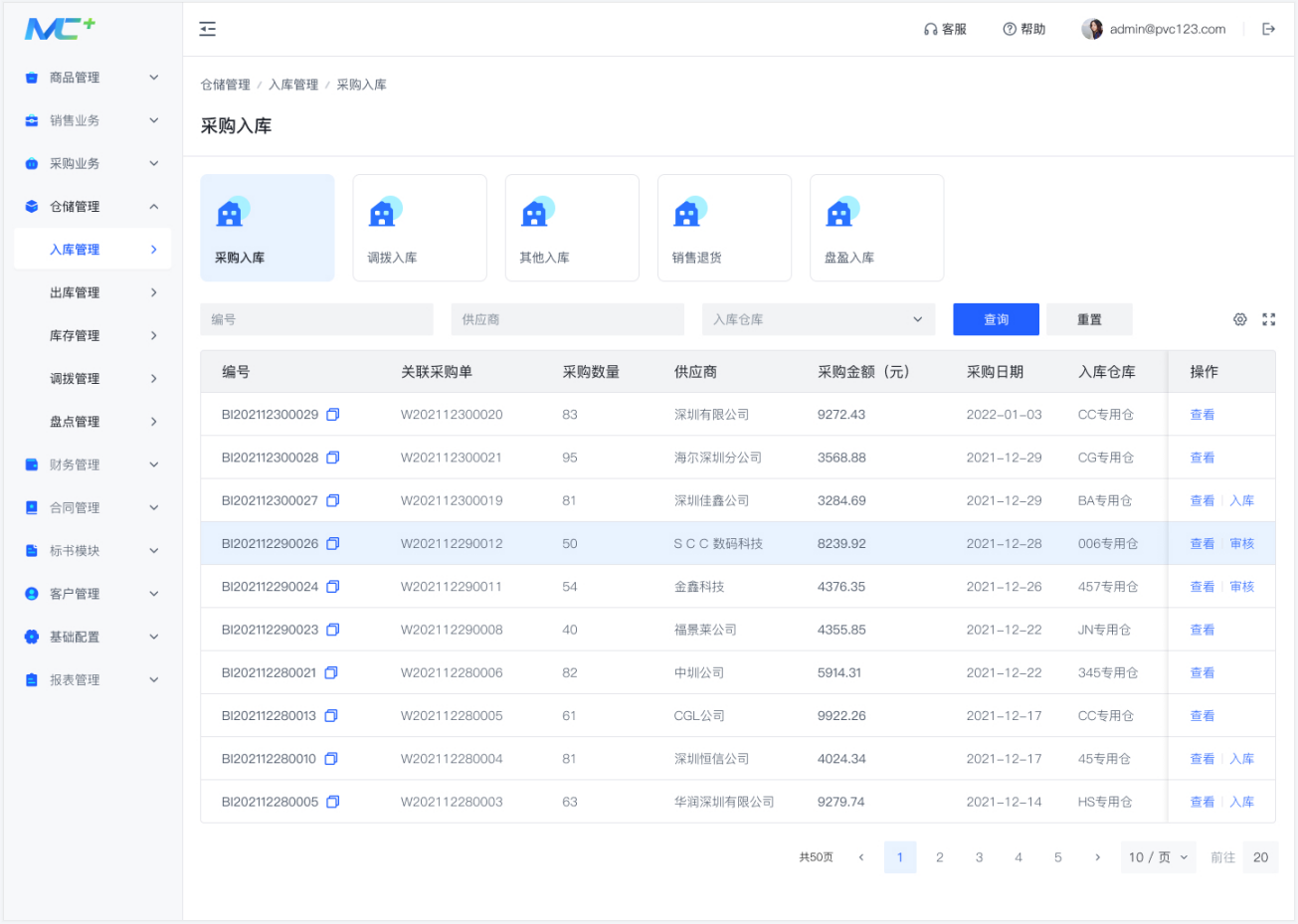Copy number BI202112280021 with copy icon

(331, 672)
